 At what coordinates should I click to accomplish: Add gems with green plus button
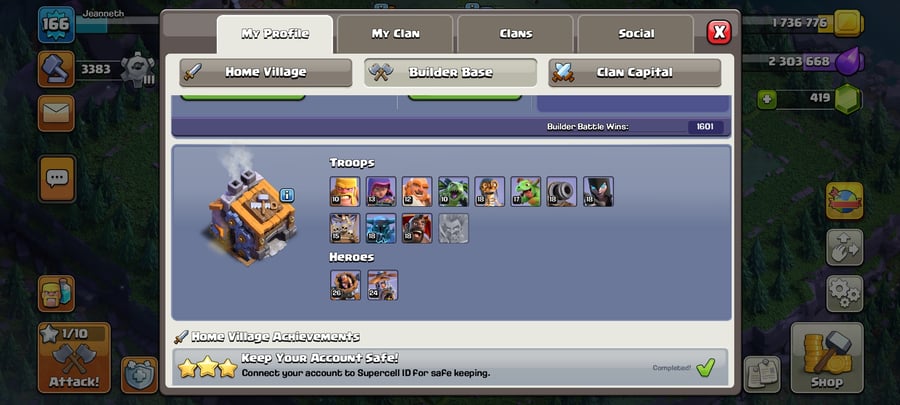pos(766,100)
